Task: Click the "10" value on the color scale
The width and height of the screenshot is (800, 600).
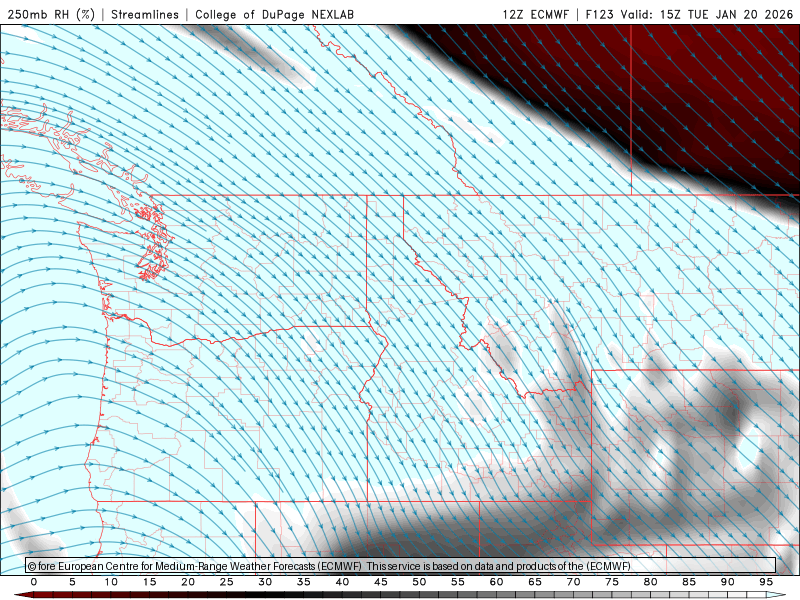Action: 111,582
